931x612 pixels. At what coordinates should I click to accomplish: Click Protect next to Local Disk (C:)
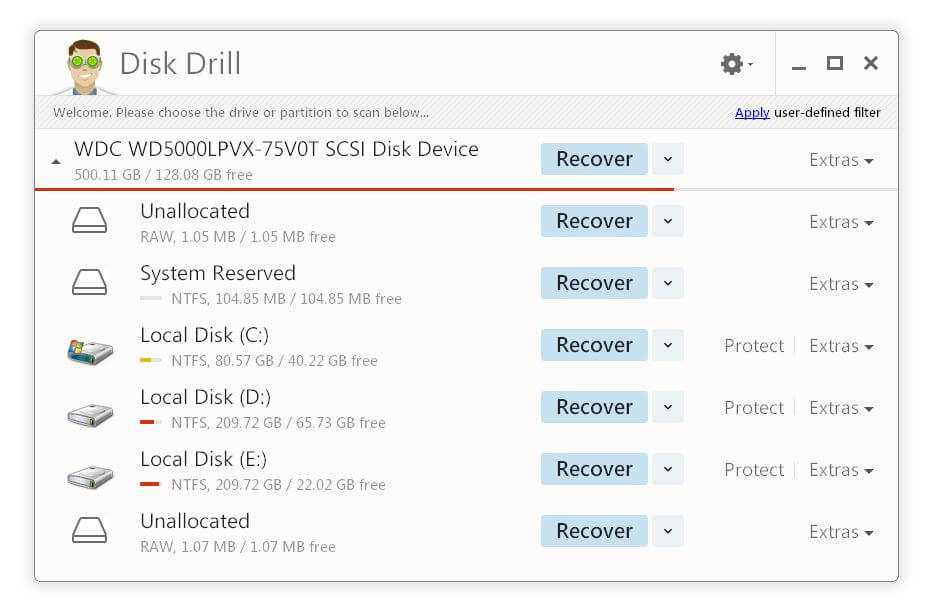(753, 345)
